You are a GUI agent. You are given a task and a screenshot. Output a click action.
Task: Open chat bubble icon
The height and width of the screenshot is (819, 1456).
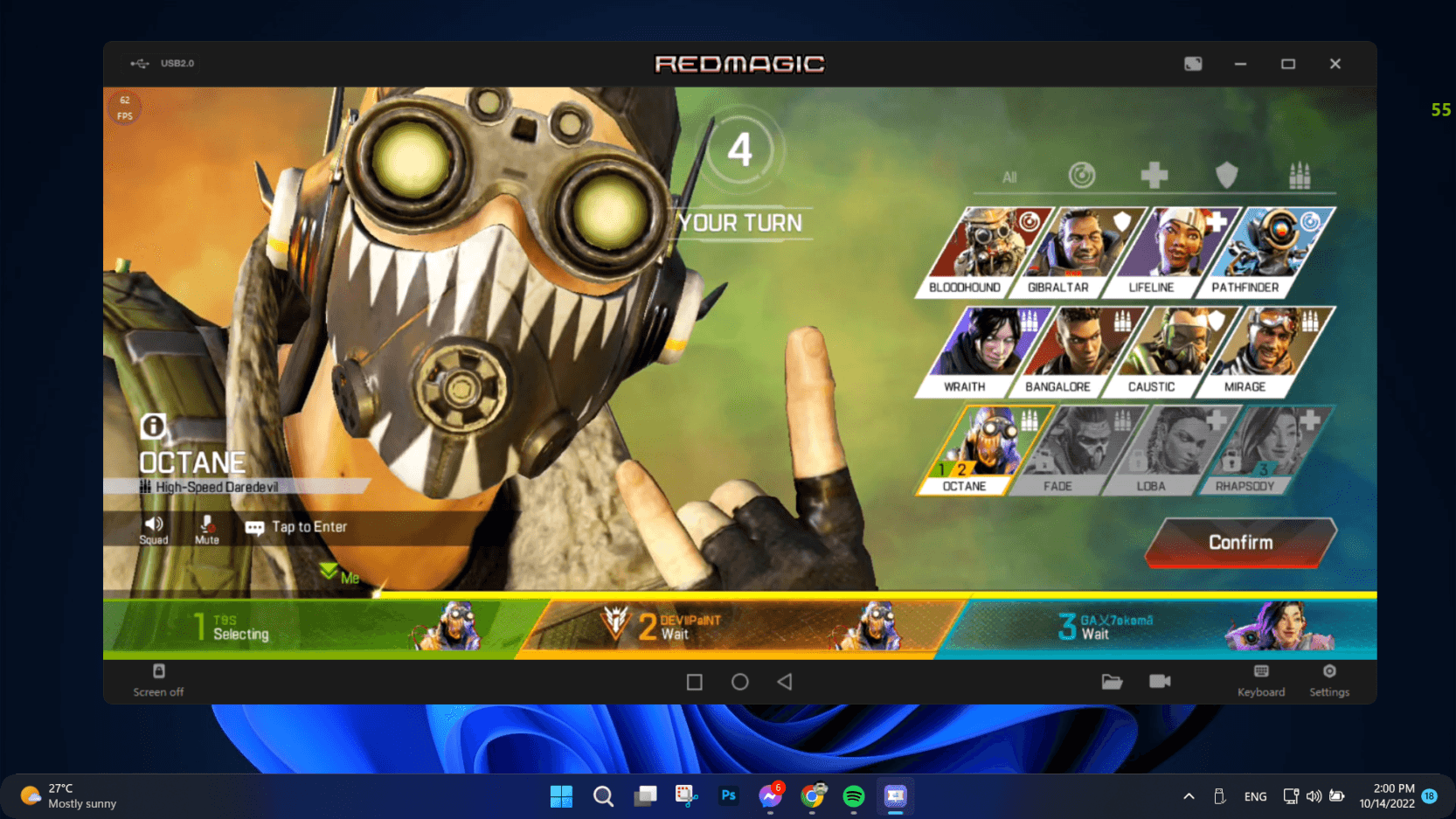click(254, 528)
